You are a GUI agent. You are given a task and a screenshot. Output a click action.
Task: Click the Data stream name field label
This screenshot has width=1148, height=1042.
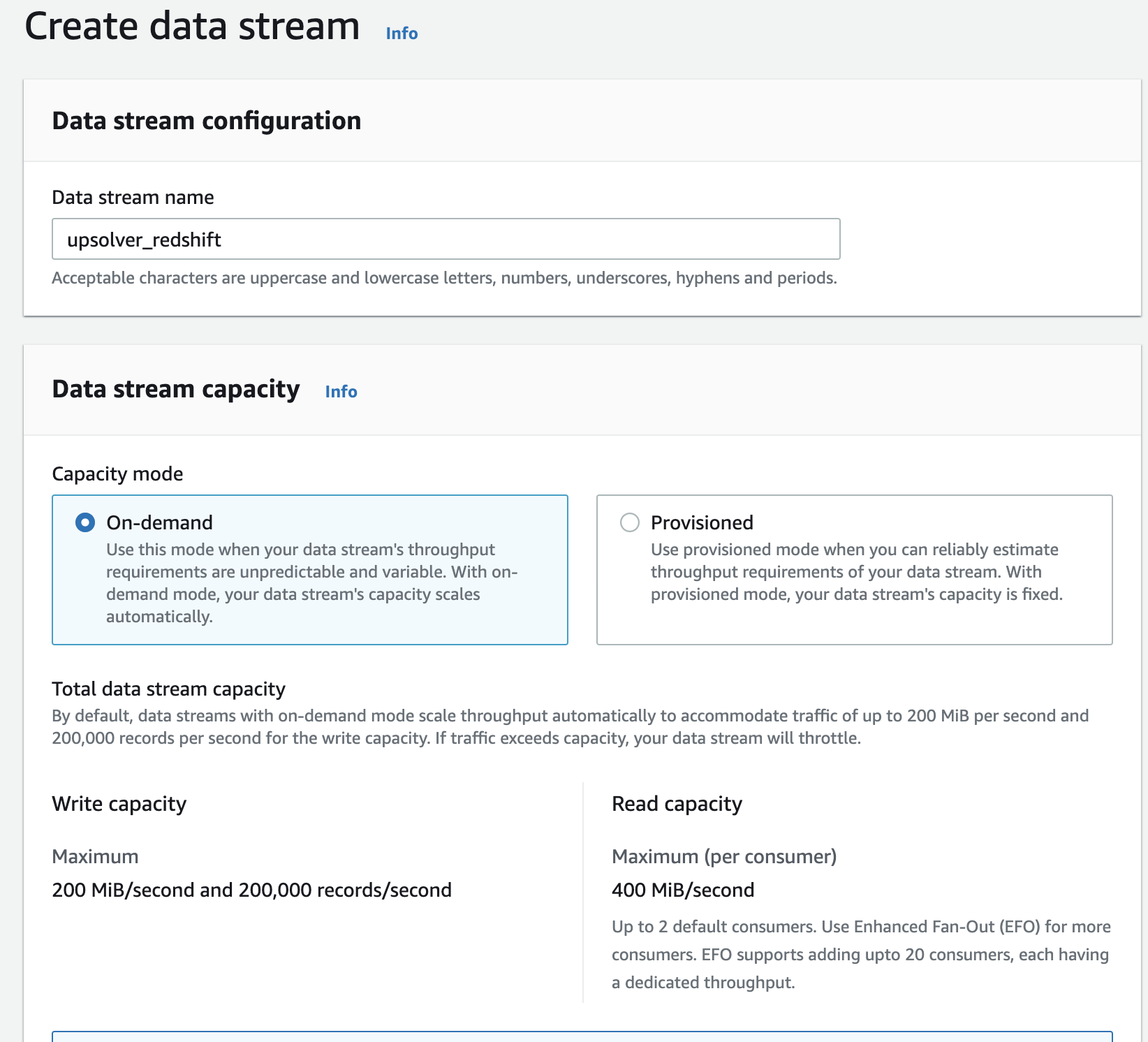pyautogui.click(x=133, y=198)
